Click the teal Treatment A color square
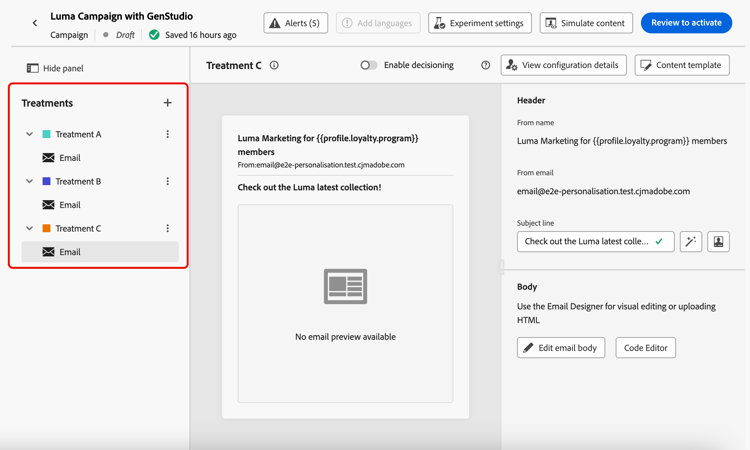 pos(46,134)
